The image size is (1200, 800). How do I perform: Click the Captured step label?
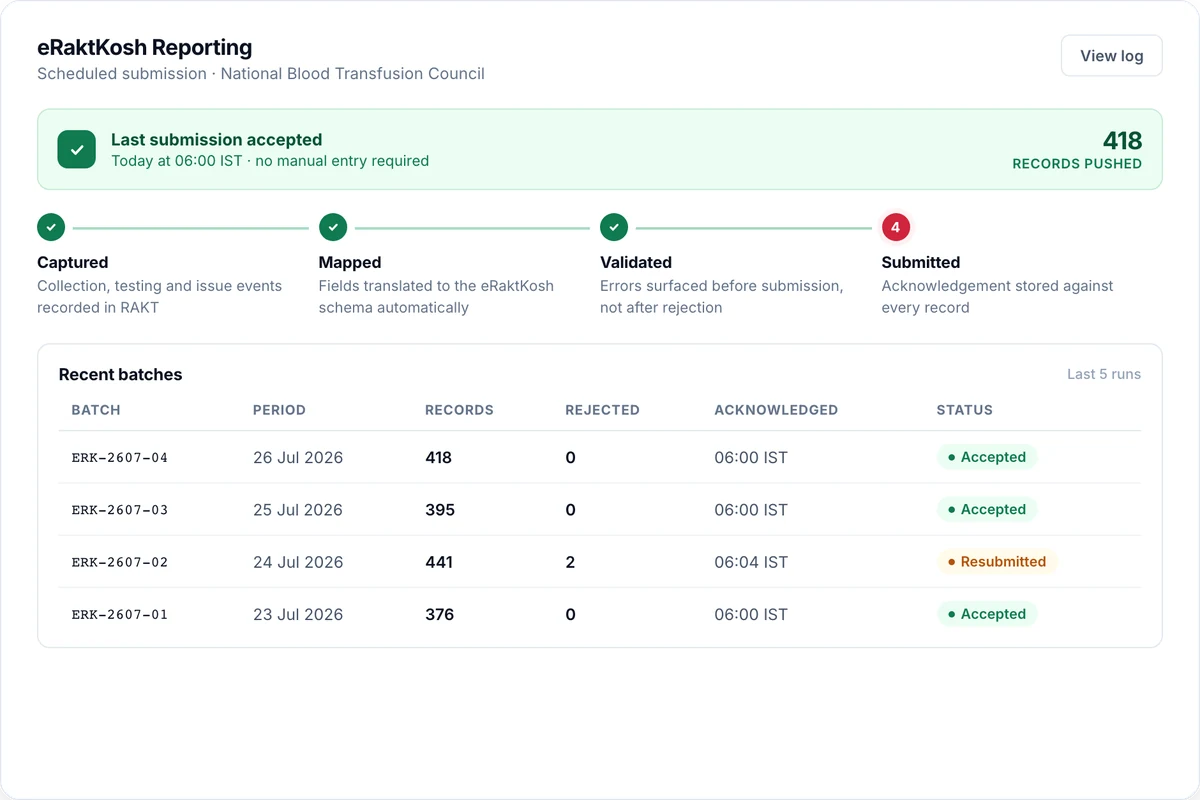tap(72, 262)
